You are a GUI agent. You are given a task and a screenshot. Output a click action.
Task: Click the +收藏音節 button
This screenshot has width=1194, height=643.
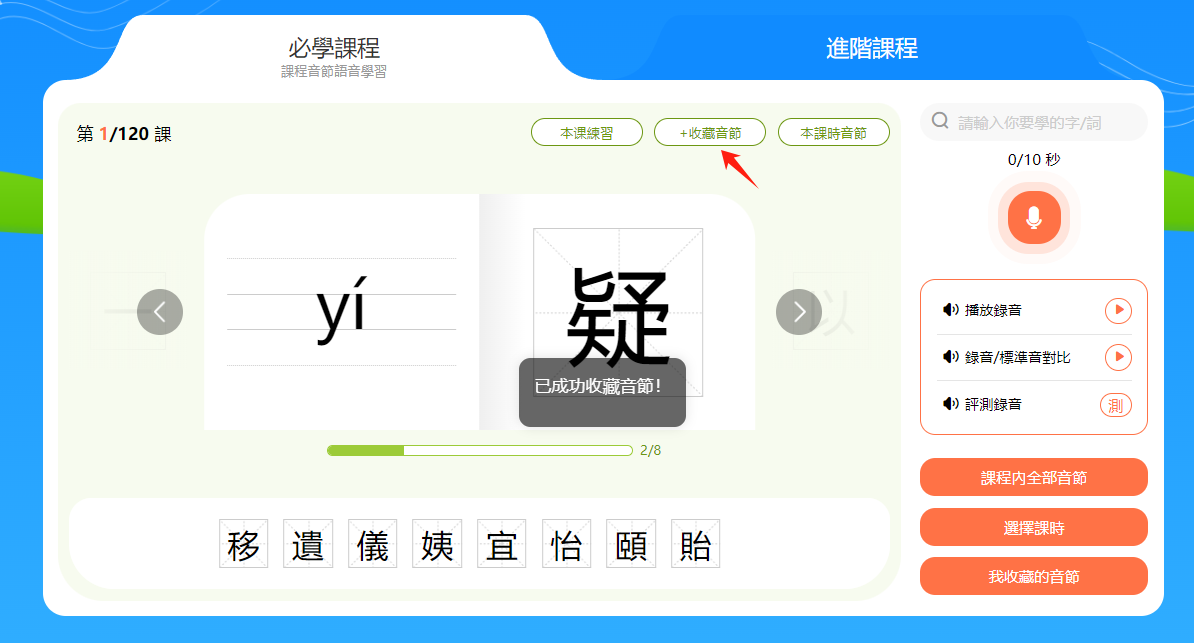pyautogui.click(x=710, y=132)
